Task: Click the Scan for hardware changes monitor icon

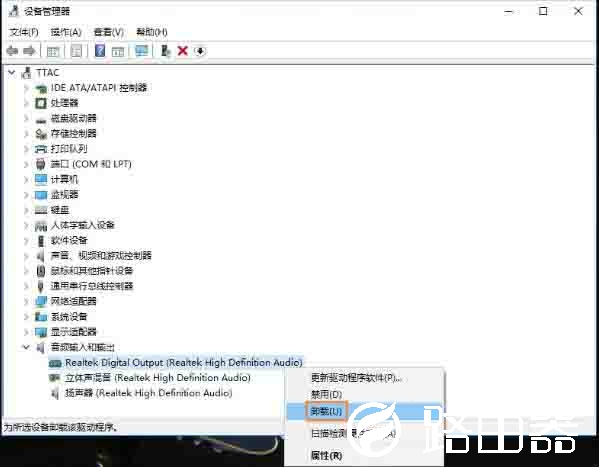Action: point(141,50)
